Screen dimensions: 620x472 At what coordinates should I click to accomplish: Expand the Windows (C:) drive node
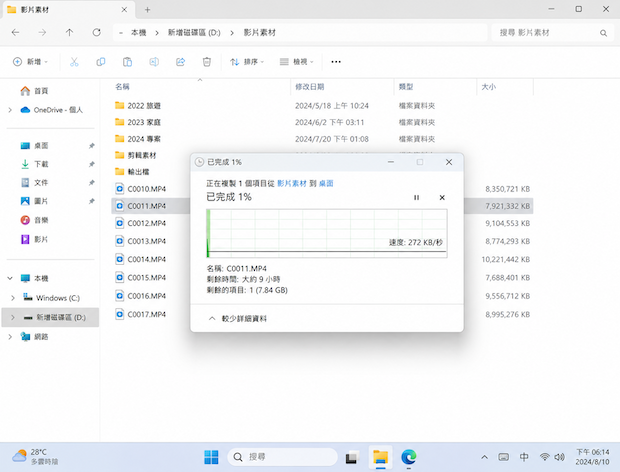13,298
